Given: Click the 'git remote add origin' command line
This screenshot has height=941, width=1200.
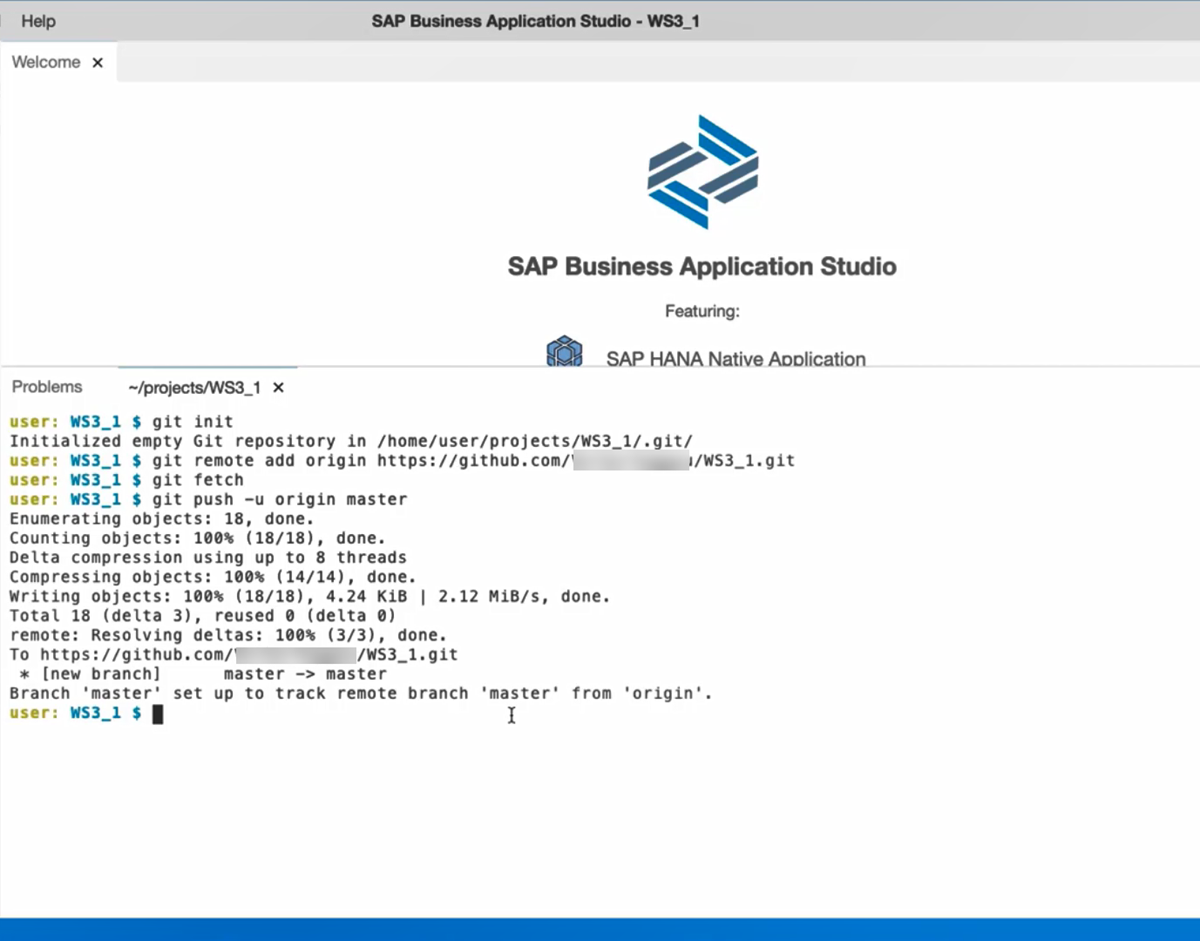Looking at the screenshot, I should click(x=401, y=461).
